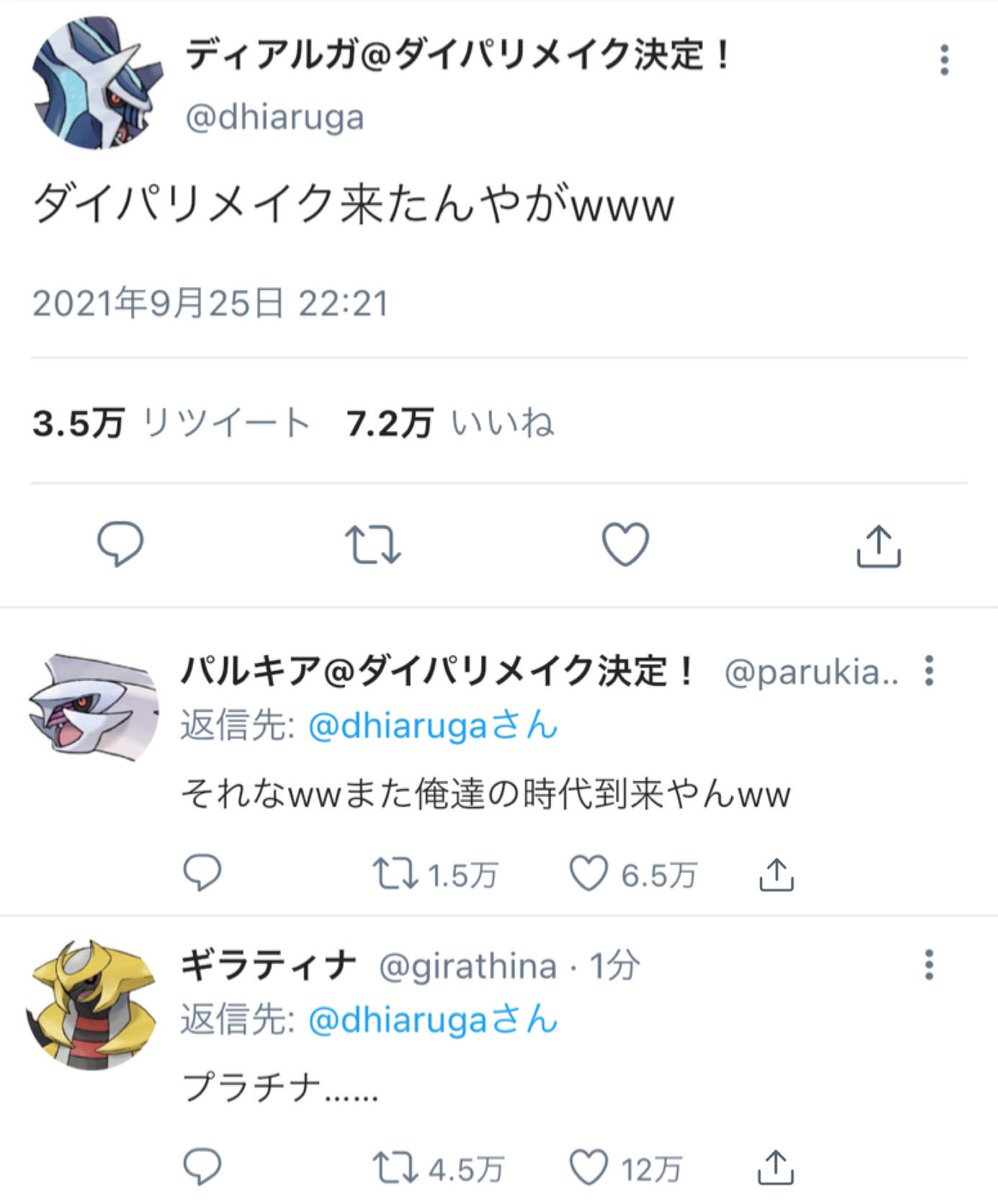This screenshot has width=998, height=1200.
Task: Open Dialga's profile picture
Action: click(93, 83)
